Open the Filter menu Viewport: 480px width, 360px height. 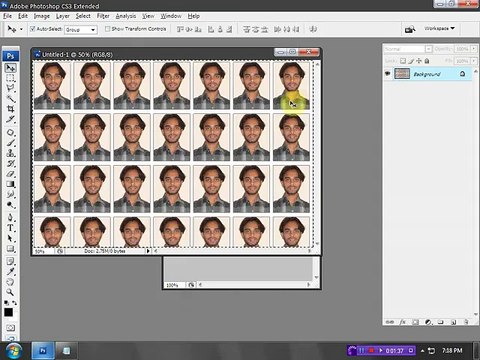103,16
